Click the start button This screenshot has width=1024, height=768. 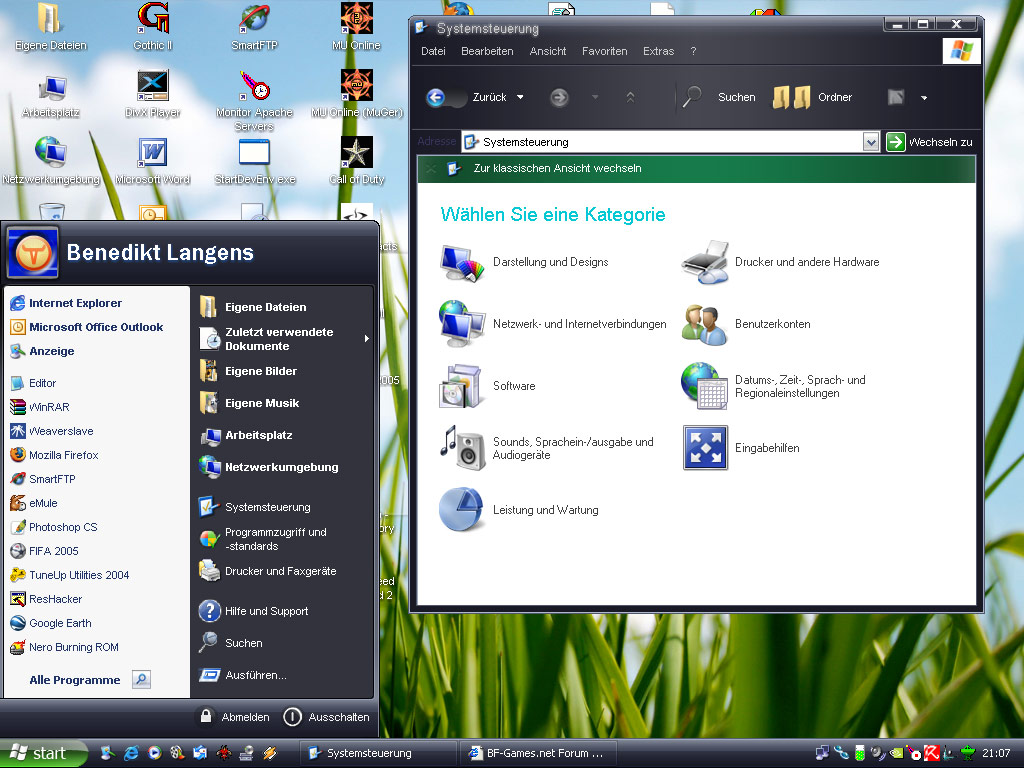click(44, 753)
